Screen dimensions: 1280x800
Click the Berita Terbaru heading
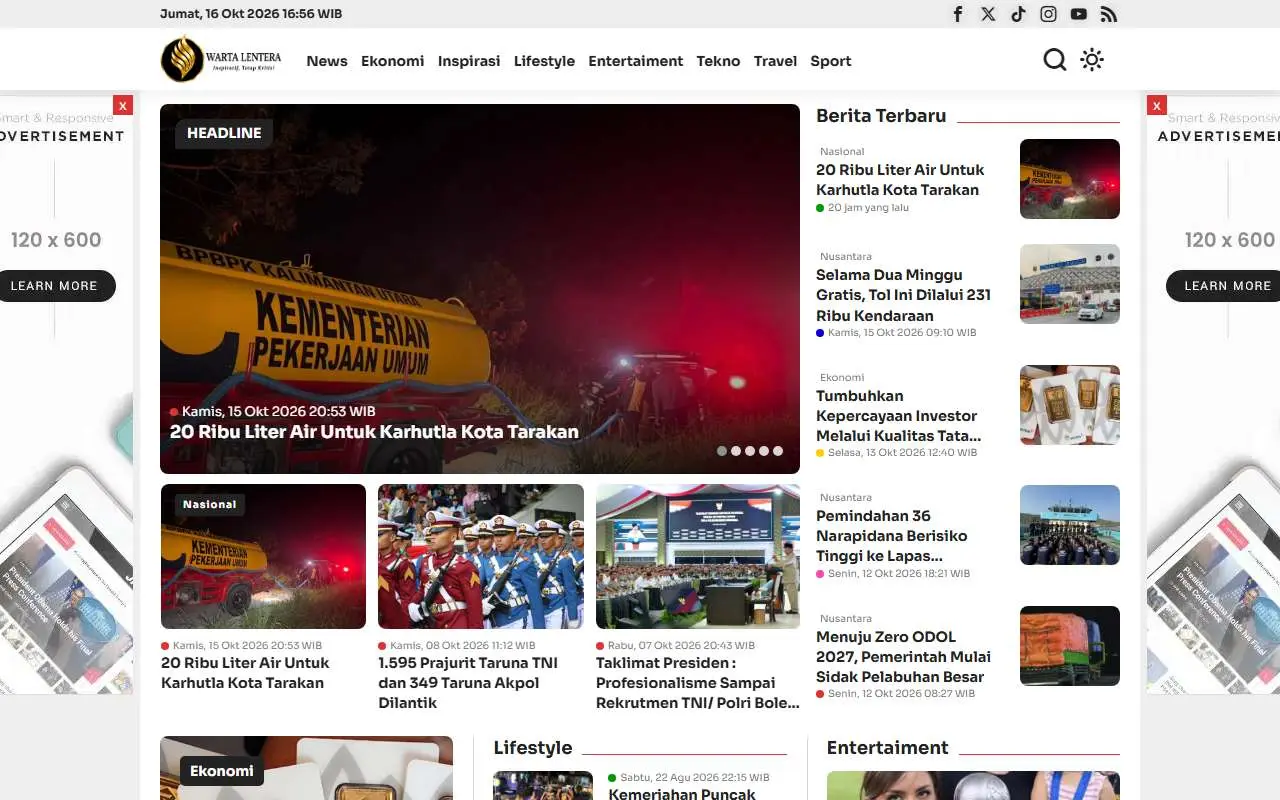pyautogui.click(x=881, y=116)
